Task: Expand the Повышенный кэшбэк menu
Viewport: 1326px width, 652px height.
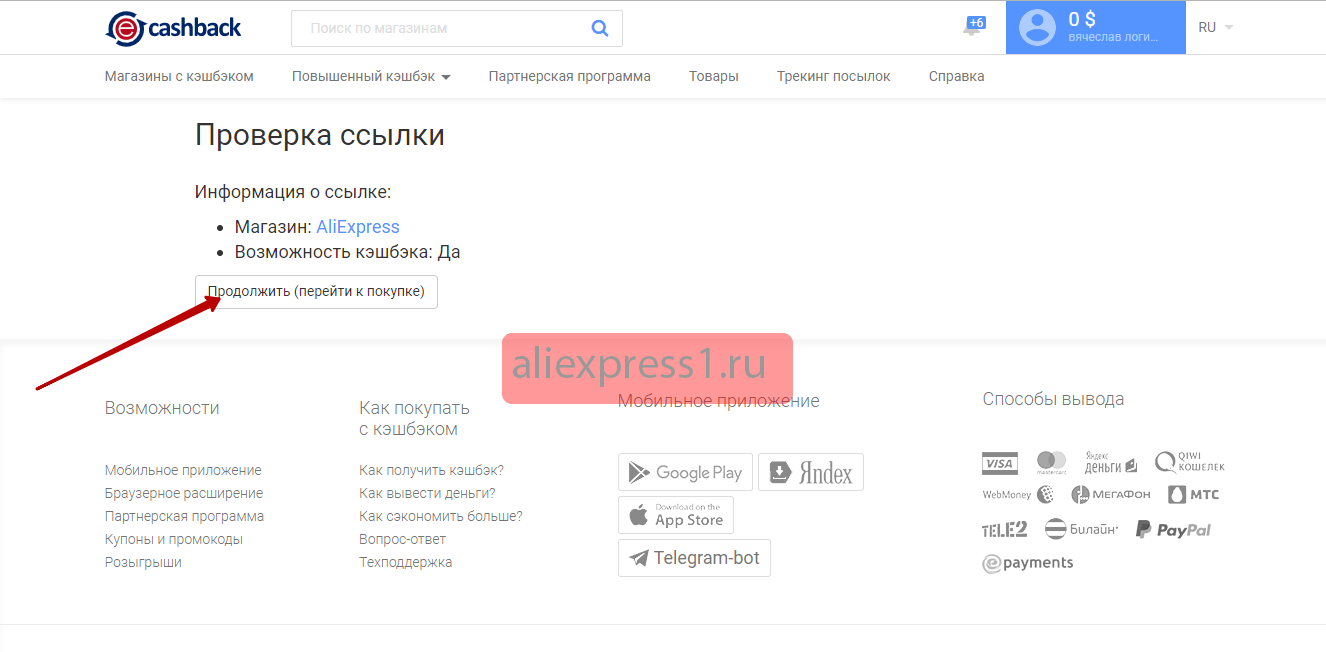Action: pyautogui.click(x=371, y=76)
